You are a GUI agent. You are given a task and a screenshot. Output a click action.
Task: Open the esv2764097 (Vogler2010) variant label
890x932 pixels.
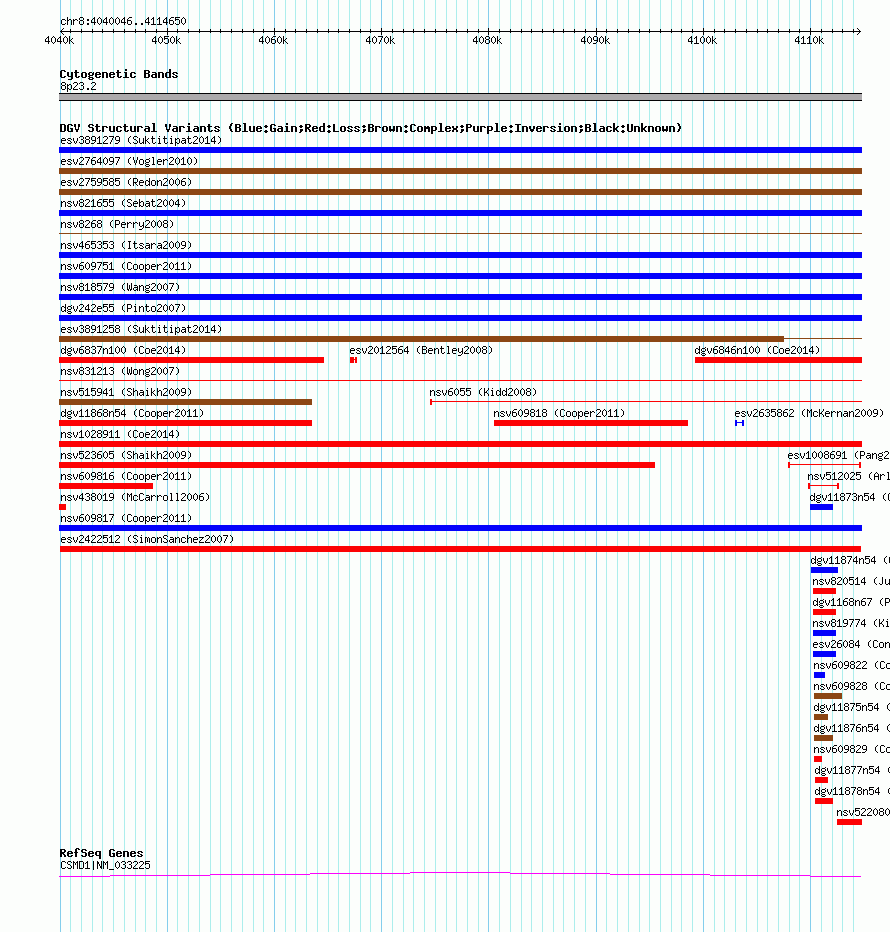click(x=129, y=161)
